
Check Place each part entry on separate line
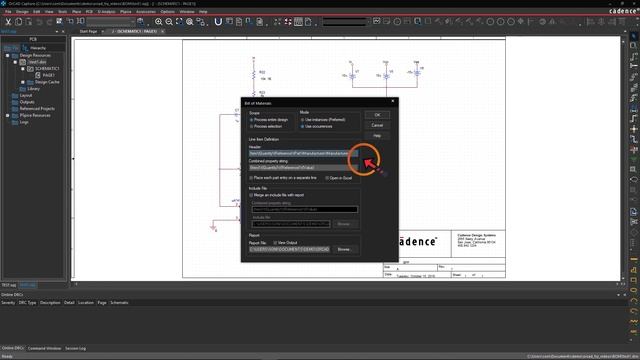251,178
